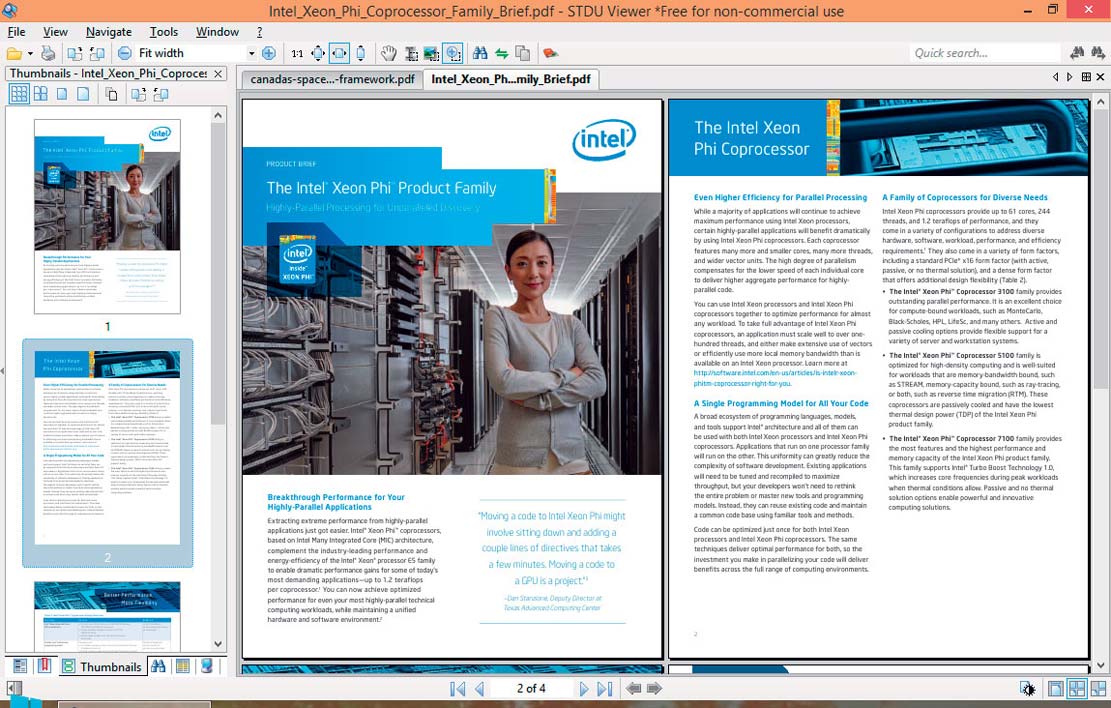The width and height of the screenshot is (1111, 708).
Task: Rotate page with second rotate toolbar icon
Action: click(x=97, y=53)
